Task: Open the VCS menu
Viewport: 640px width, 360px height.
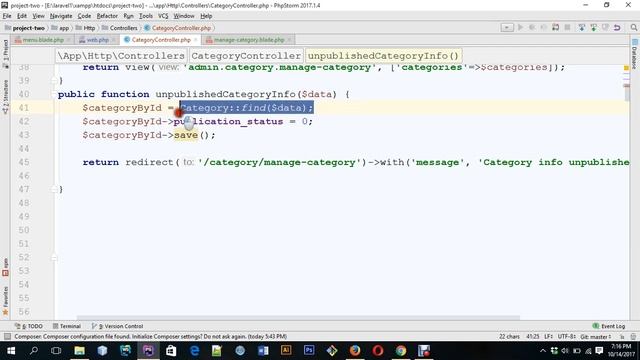Action: [163, 16]
